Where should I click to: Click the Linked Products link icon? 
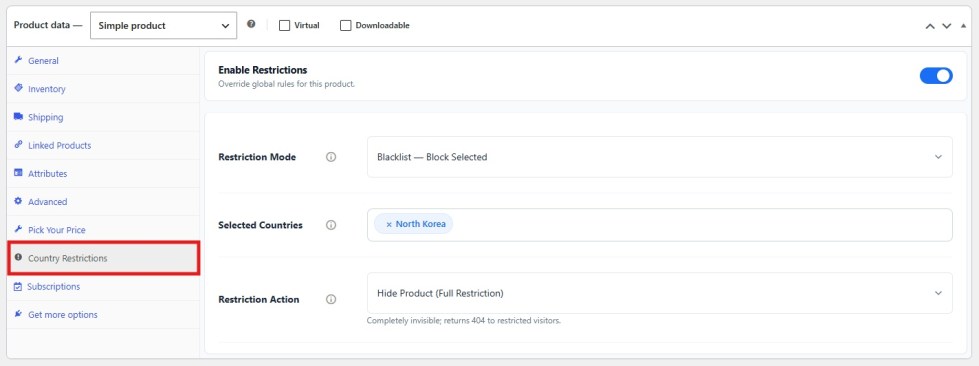coord(18,144)
